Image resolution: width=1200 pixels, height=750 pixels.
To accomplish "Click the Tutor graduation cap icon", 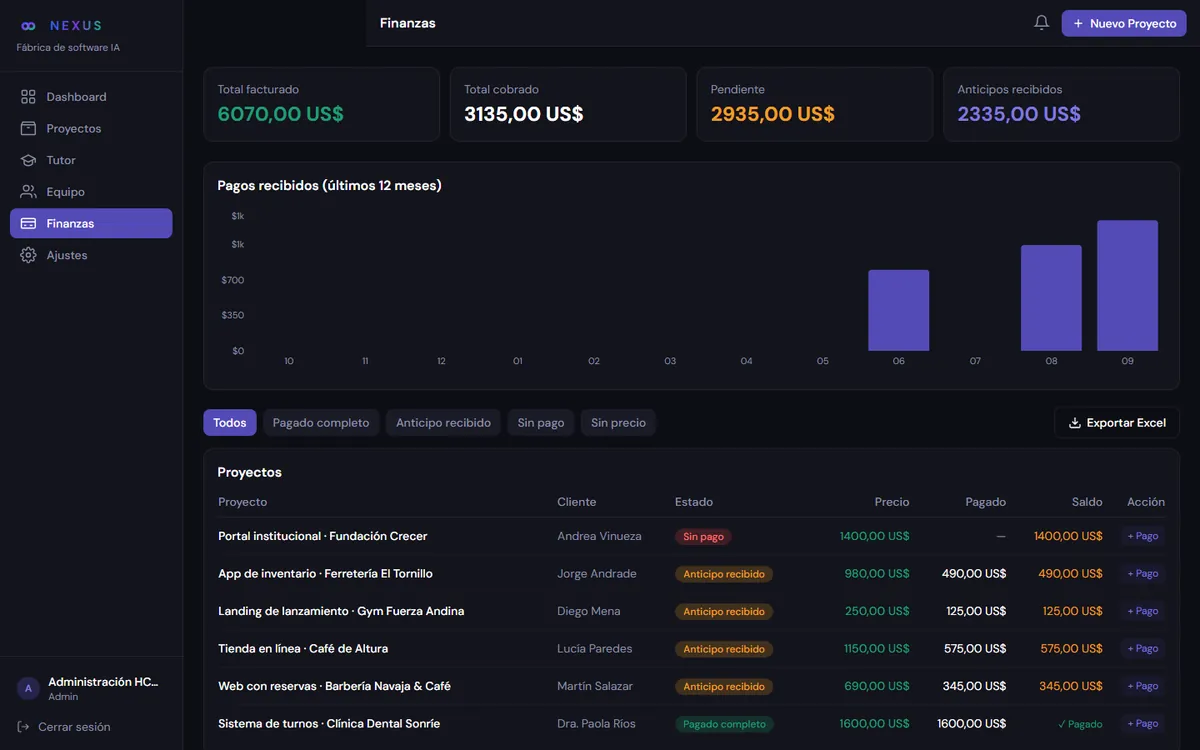I will click(28, 160).
